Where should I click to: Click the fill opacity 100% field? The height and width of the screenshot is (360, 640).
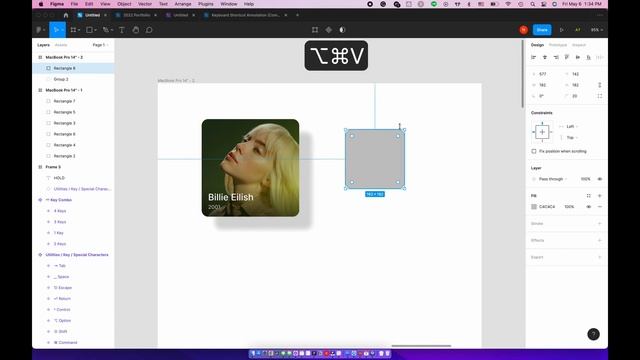pos(569,207)
